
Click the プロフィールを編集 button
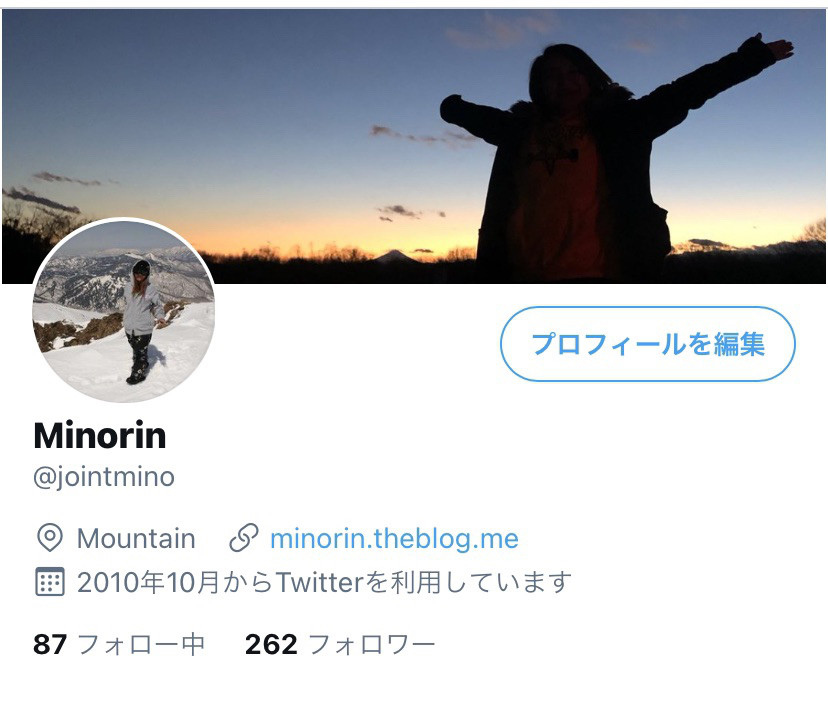click(647, 344)
